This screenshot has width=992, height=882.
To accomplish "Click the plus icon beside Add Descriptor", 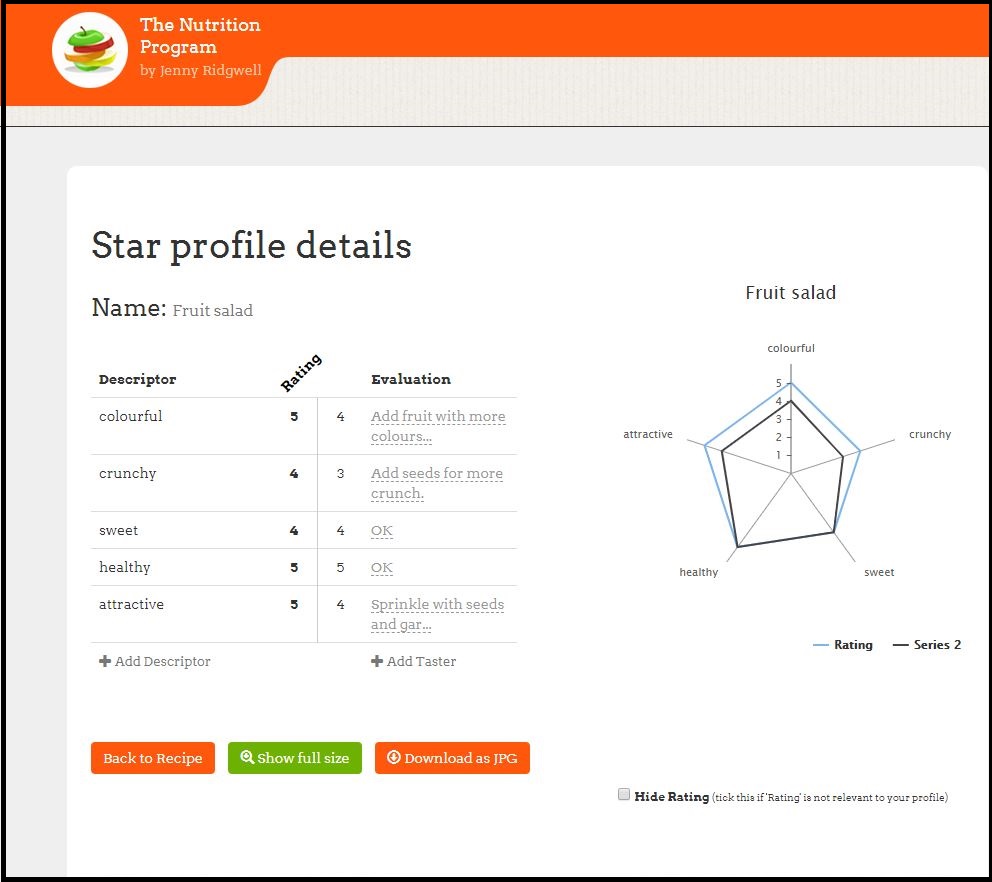I will pyautogui.click(x=105, y=661).
